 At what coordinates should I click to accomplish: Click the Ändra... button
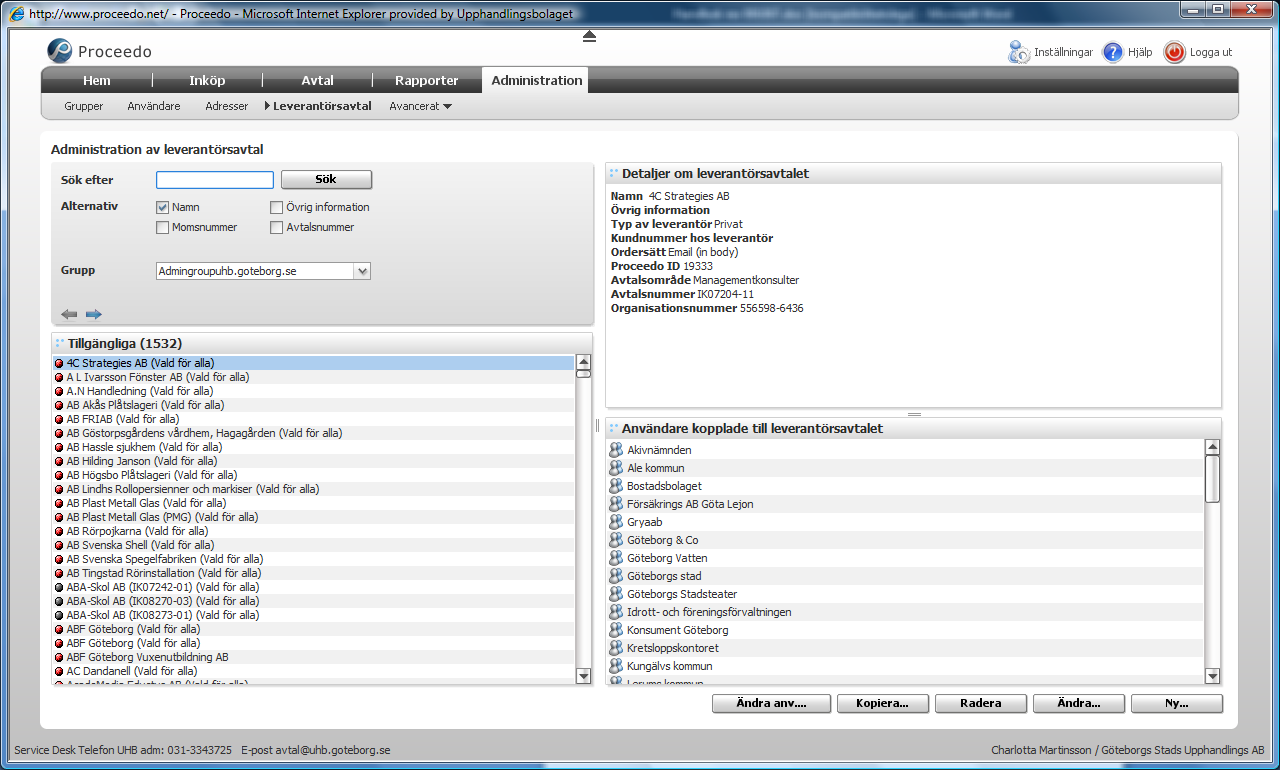(x=1078, y=703)
